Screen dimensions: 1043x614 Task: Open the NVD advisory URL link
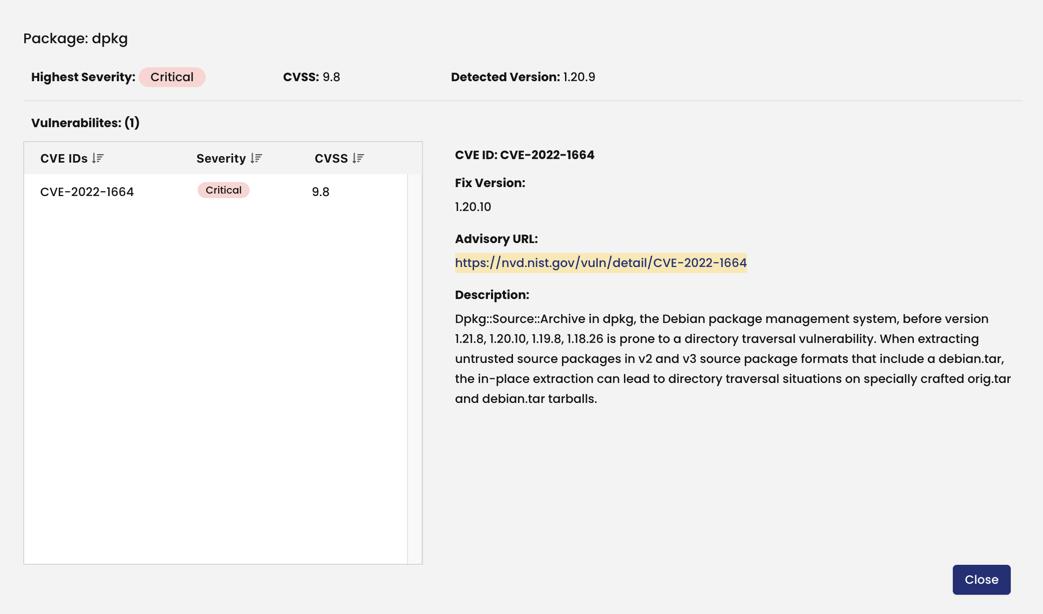tap(601, 263)
